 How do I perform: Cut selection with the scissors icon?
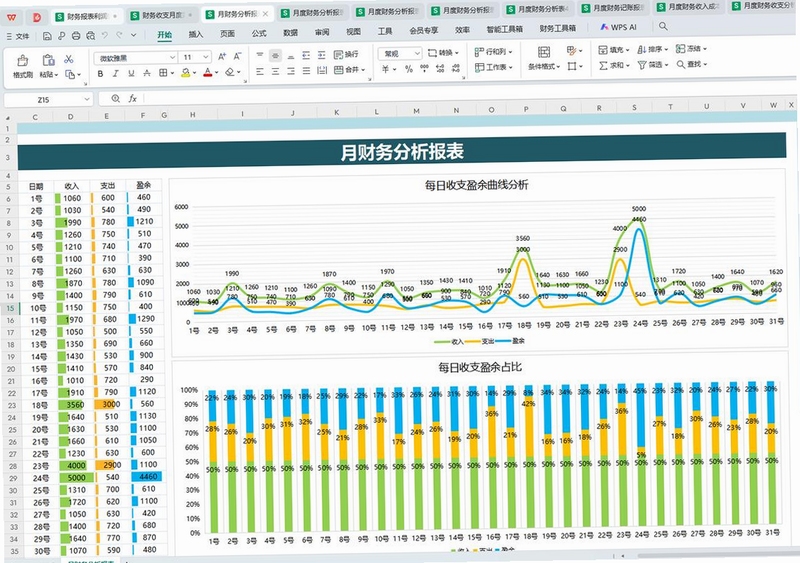point(69,59)
